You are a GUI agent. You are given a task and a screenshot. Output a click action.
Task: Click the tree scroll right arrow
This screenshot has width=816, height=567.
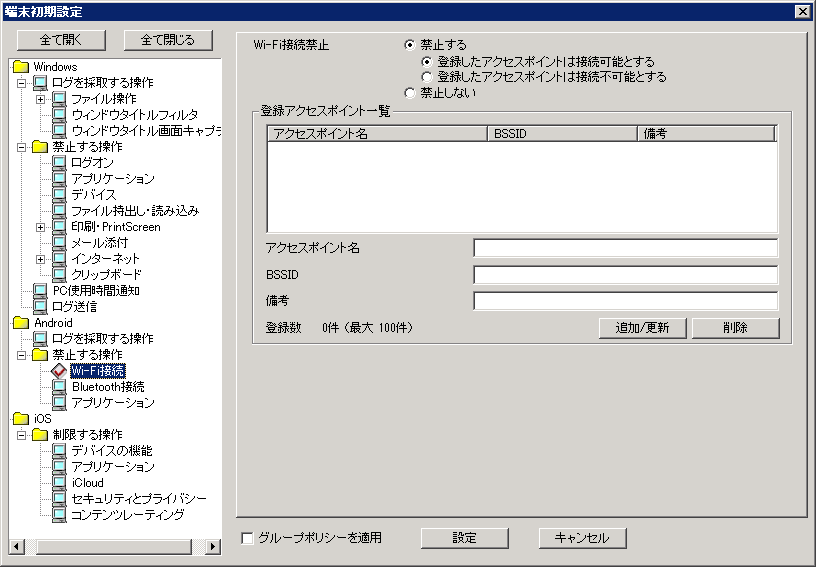[x=212, y=547]
